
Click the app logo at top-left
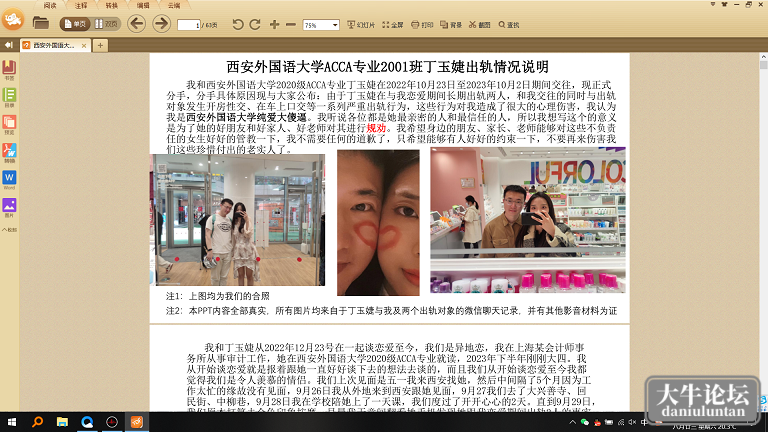(x=13, y=20)
